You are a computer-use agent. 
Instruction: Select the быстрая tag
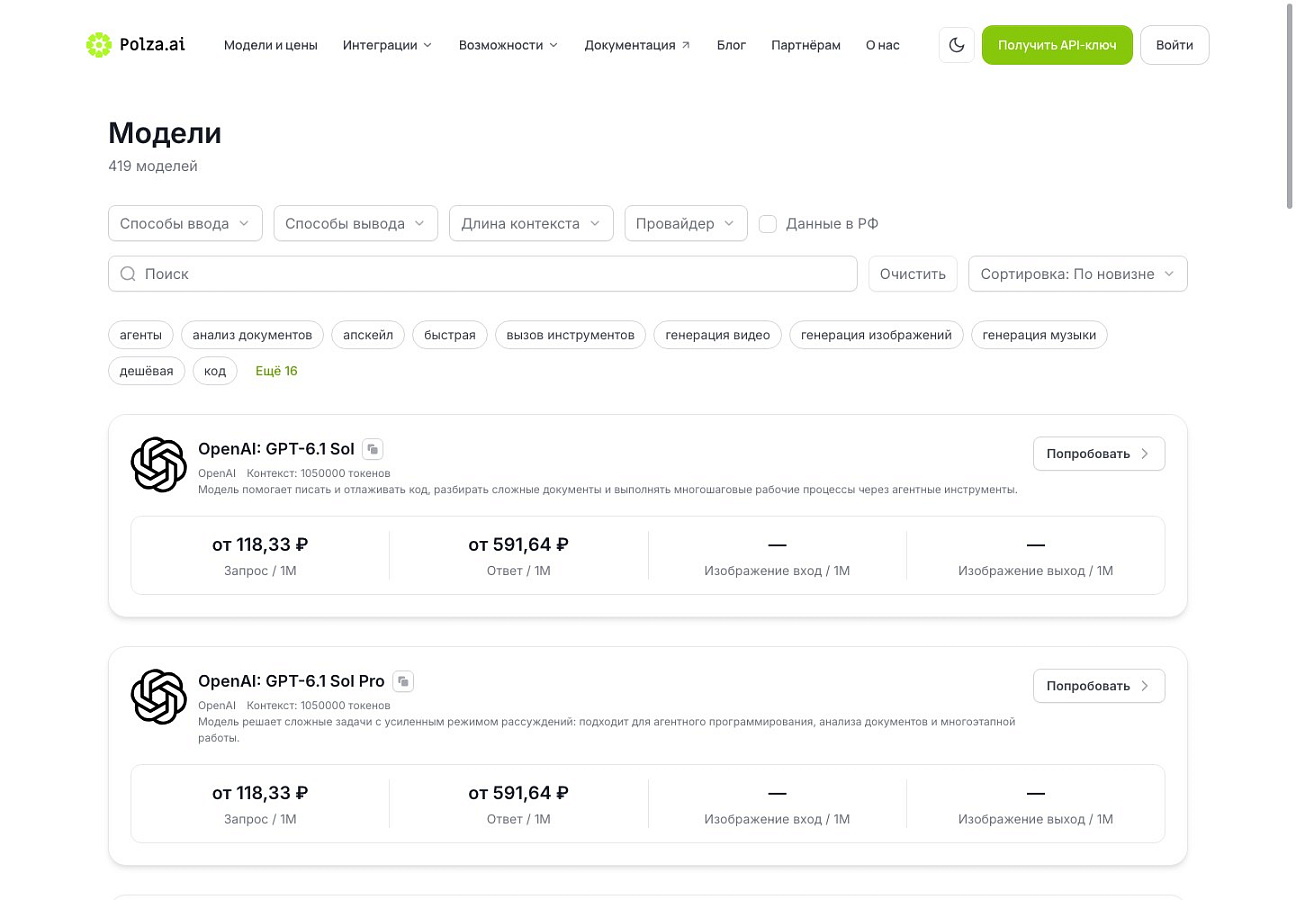coord(450,335)
